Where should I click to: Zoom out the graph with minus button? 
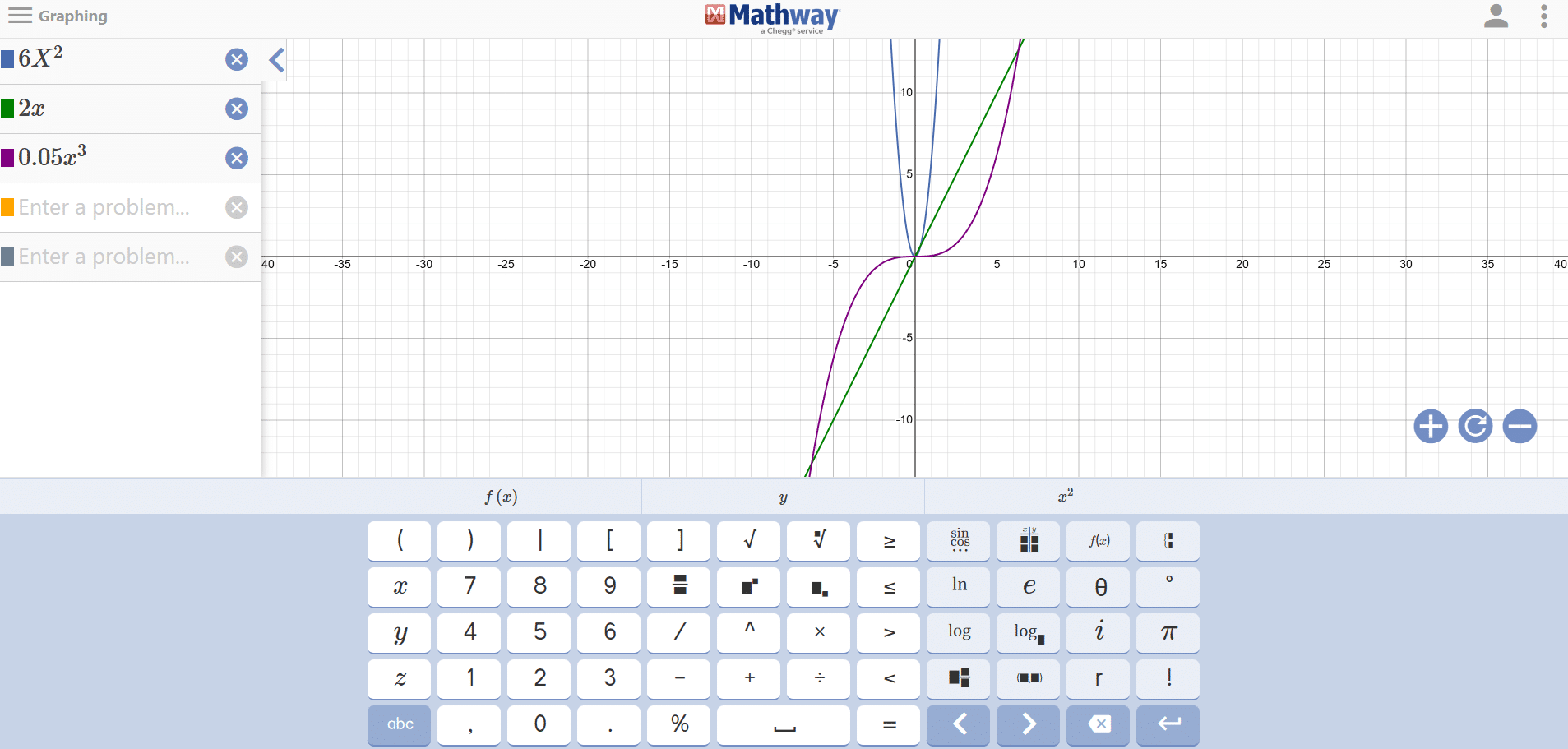pyautogui.click(x=1519, y=426)
